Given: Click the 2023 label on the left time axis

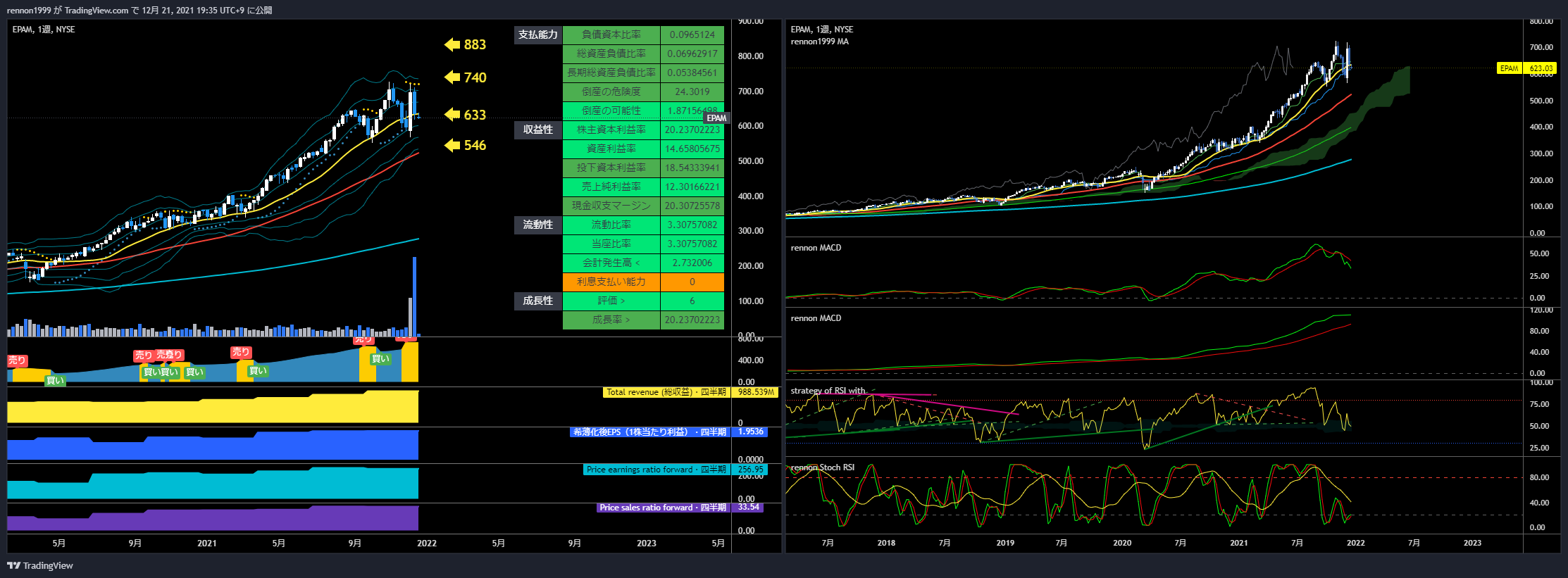Looking at the screenshot, I should (647, 544).
